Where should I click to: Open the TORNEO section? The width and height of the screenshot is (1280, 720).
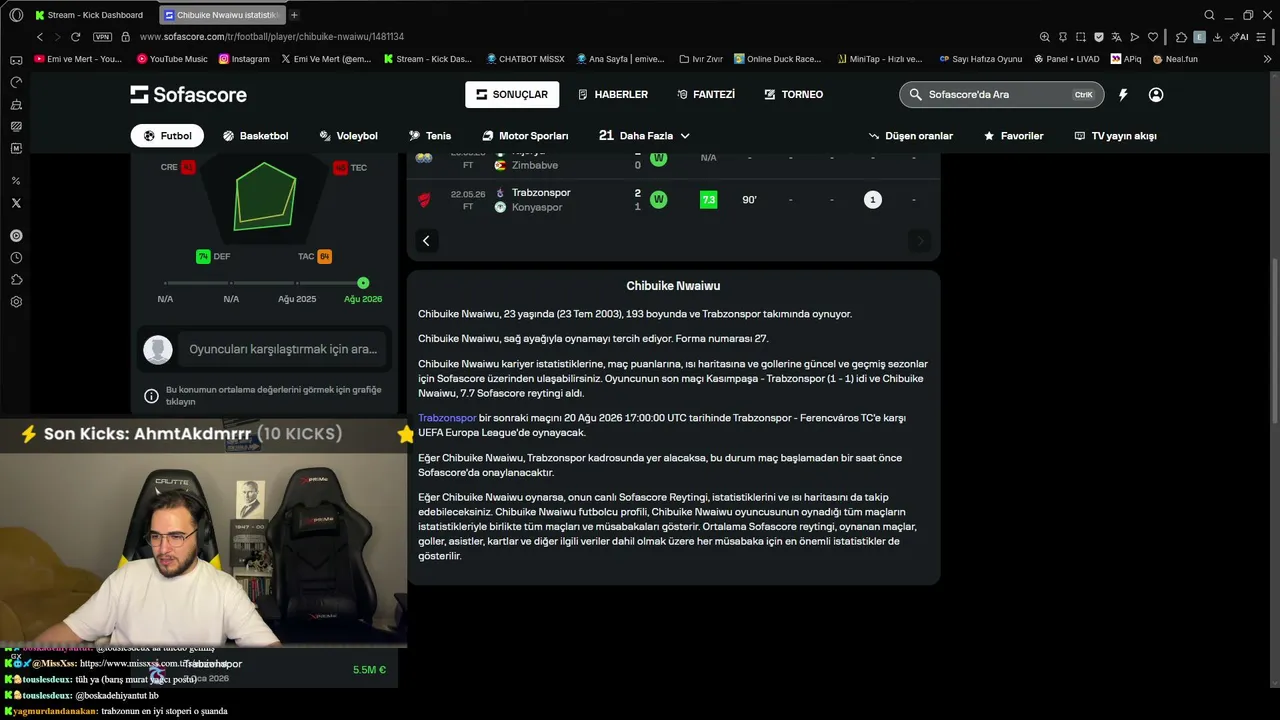point(793,95)
